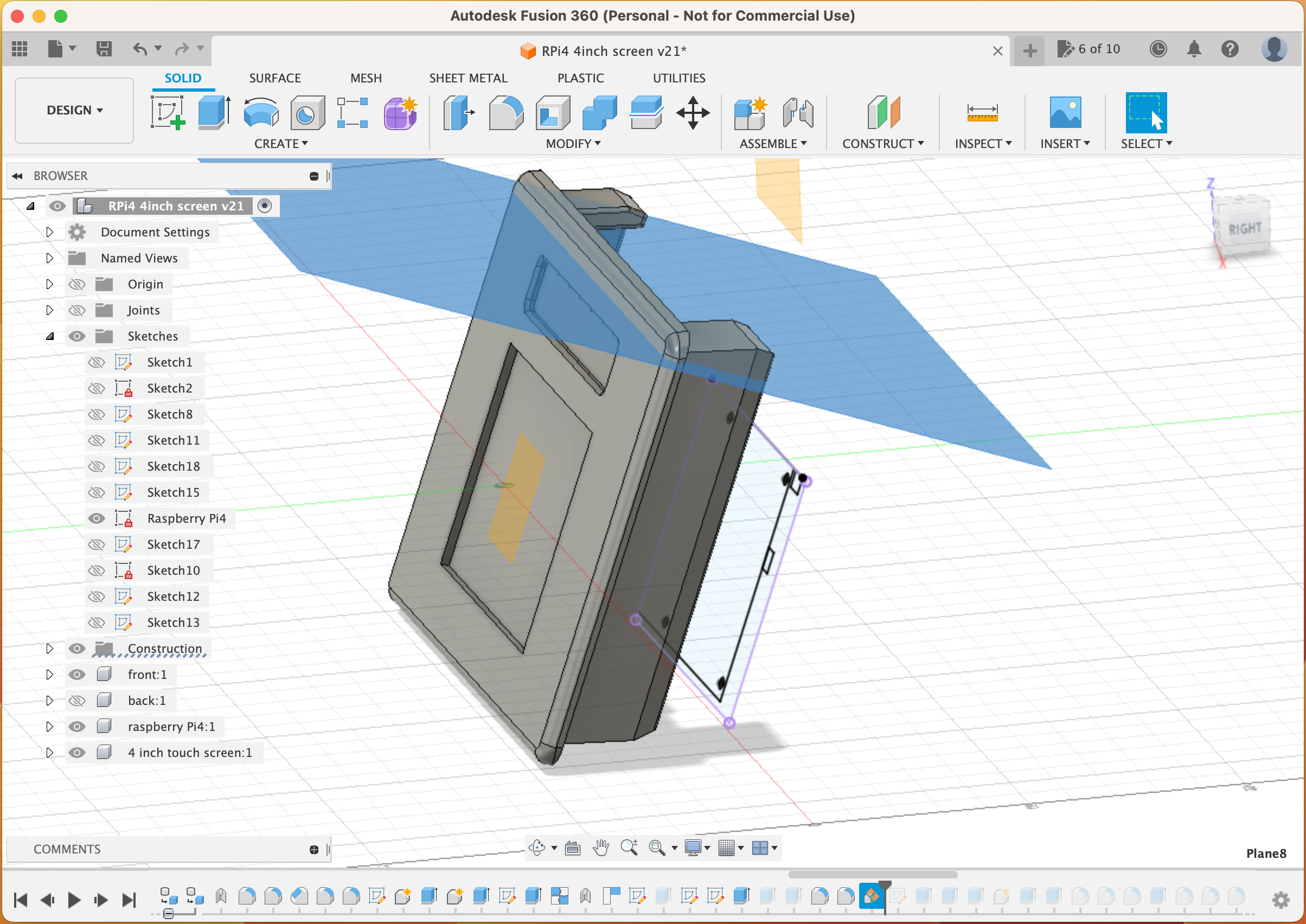Screen dimensions: 1306x924
Task: Select the Press Pull tool icon
Action: pyautogui.click(x=458, y=112)
